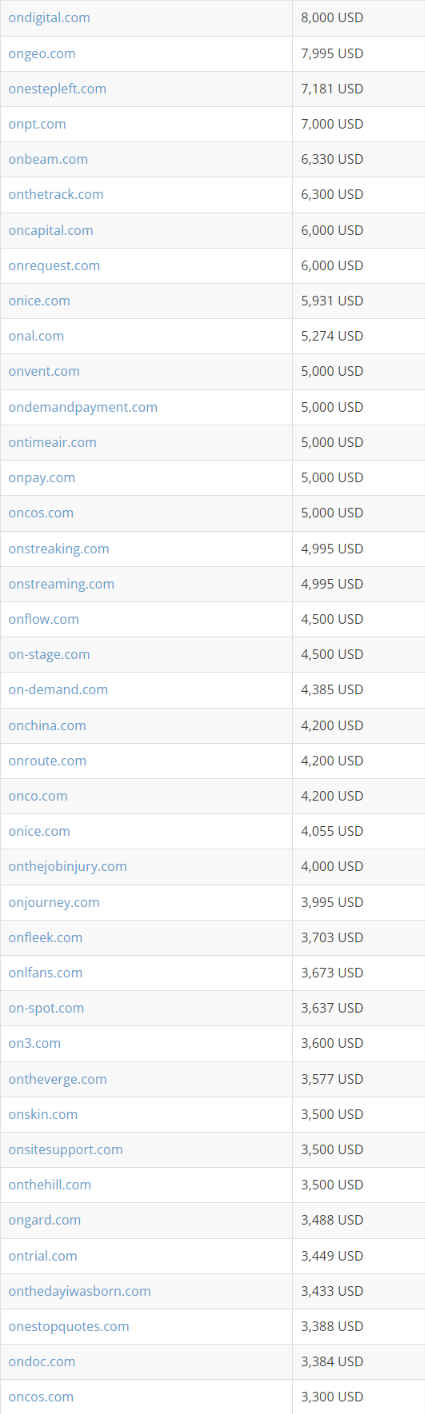Open on-demand.com domain link
425x1414 pixels.
point(58,689)
